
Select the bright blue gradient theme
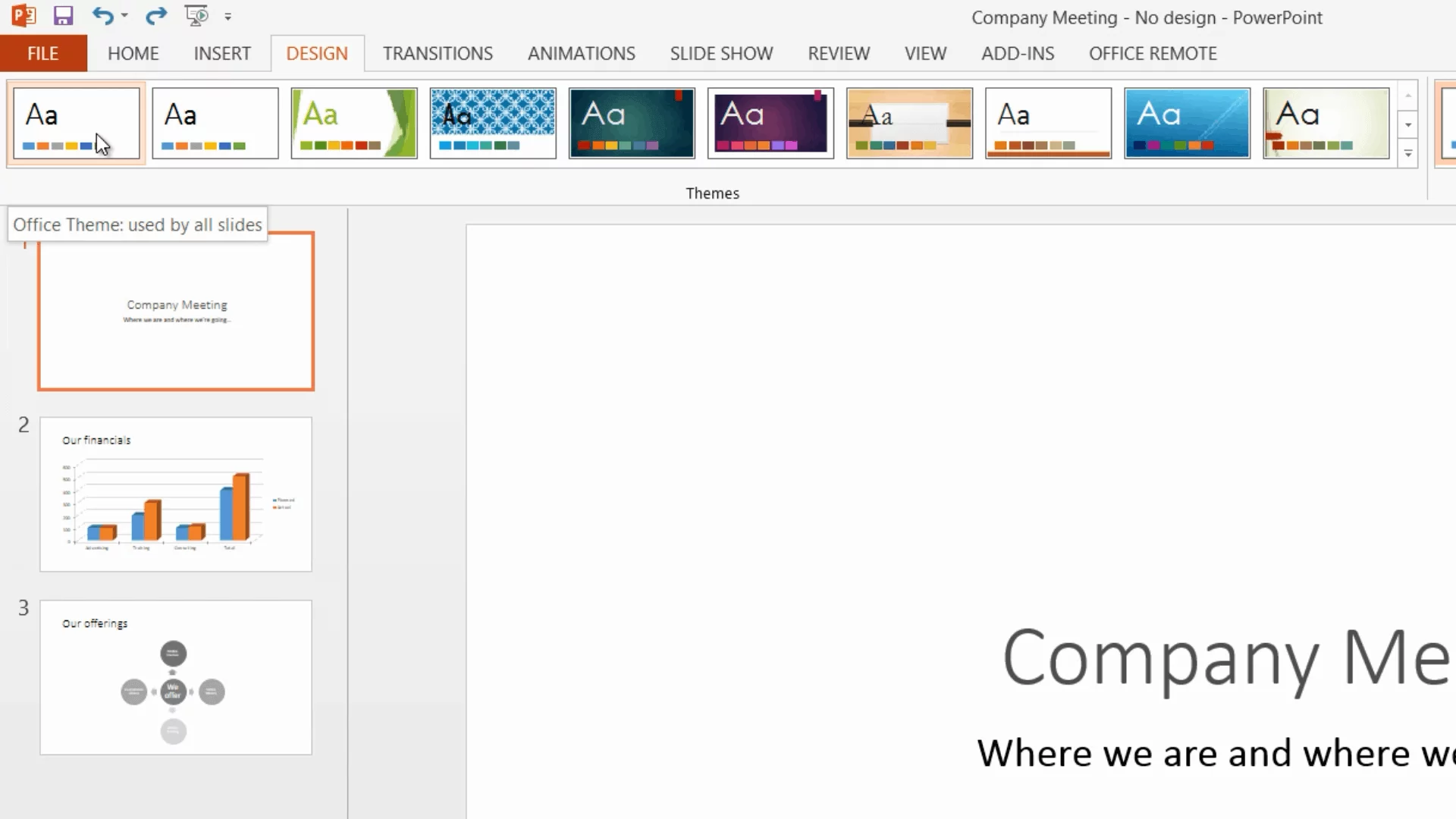(x=1187, y=123)
